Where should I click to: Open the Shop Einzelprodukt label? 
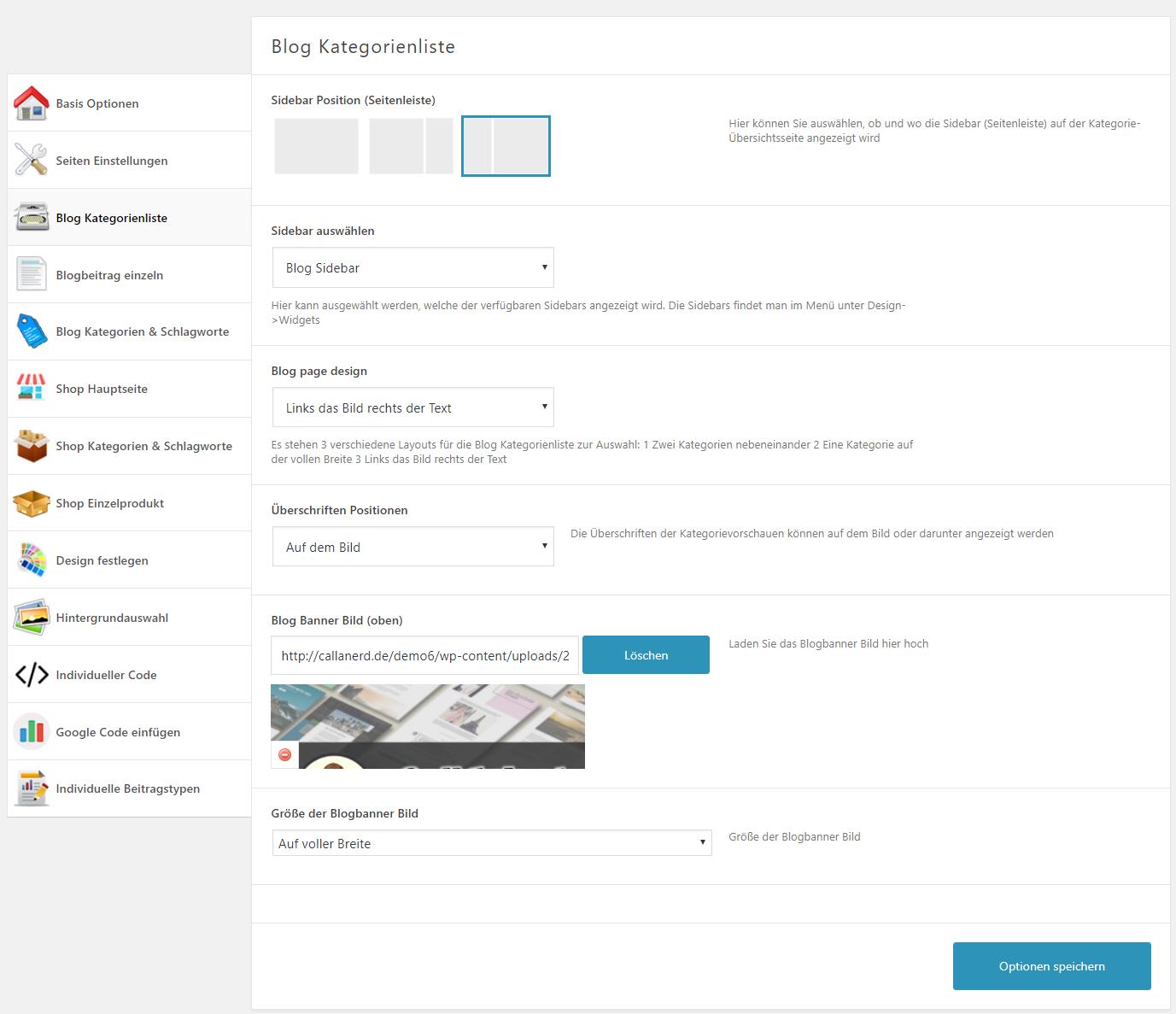[x=109, y=503]
